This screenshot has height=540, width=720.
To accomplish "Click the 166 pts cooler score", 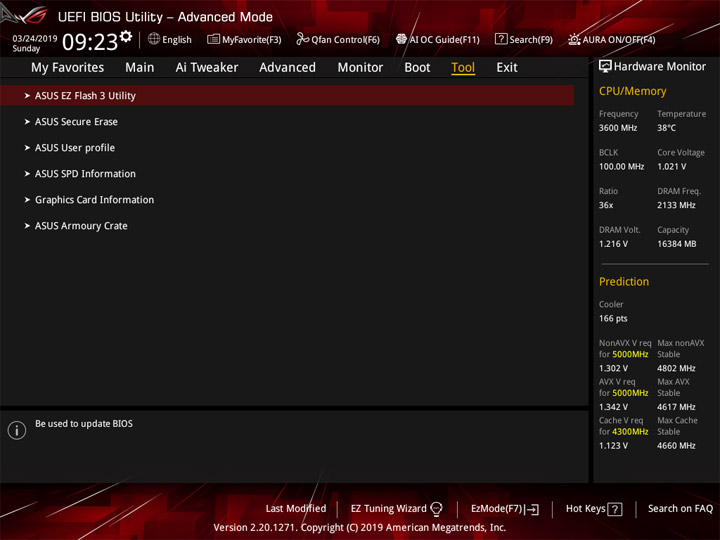I will [x=613, y=318].
